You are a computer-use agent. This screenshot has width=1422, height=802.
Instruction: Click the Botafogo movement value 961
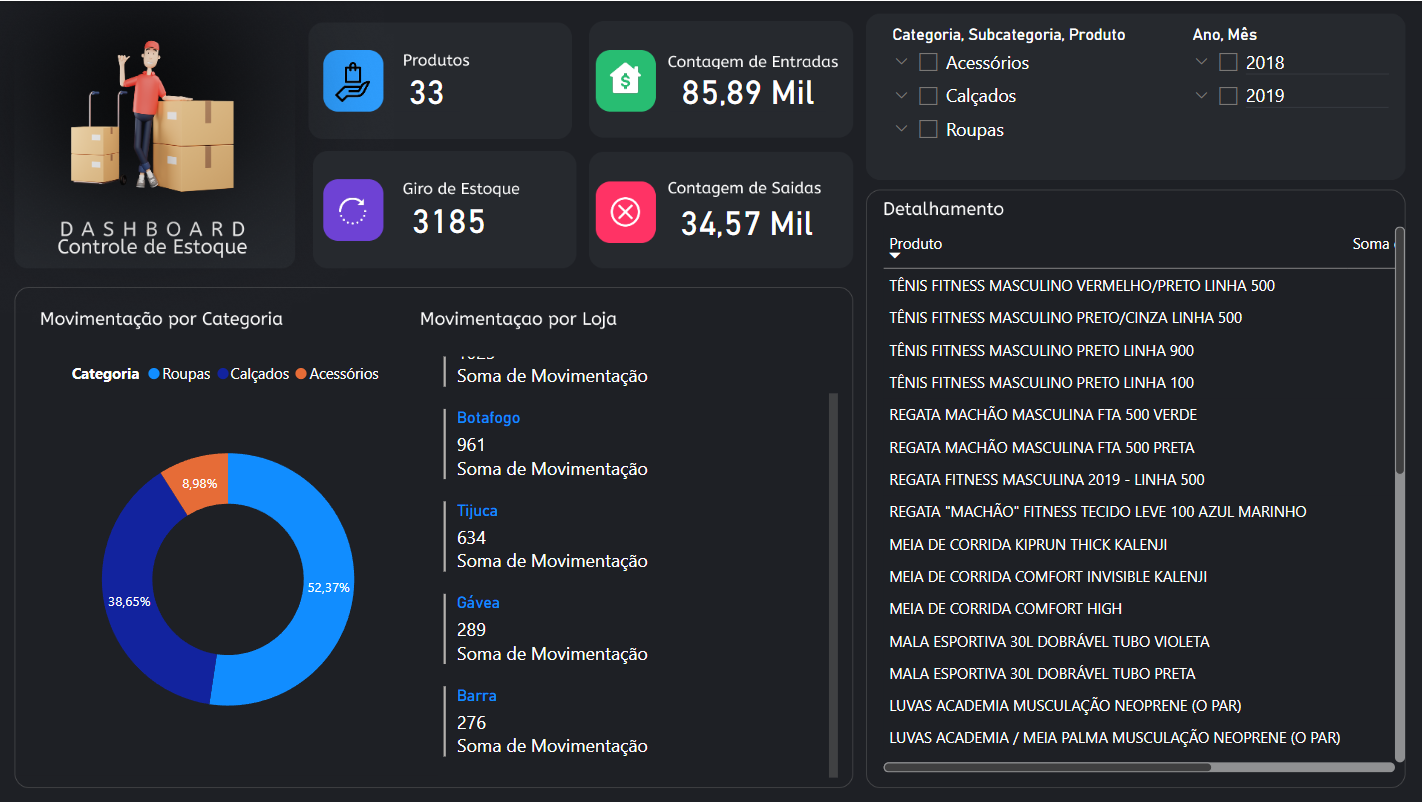click(471, 444)
